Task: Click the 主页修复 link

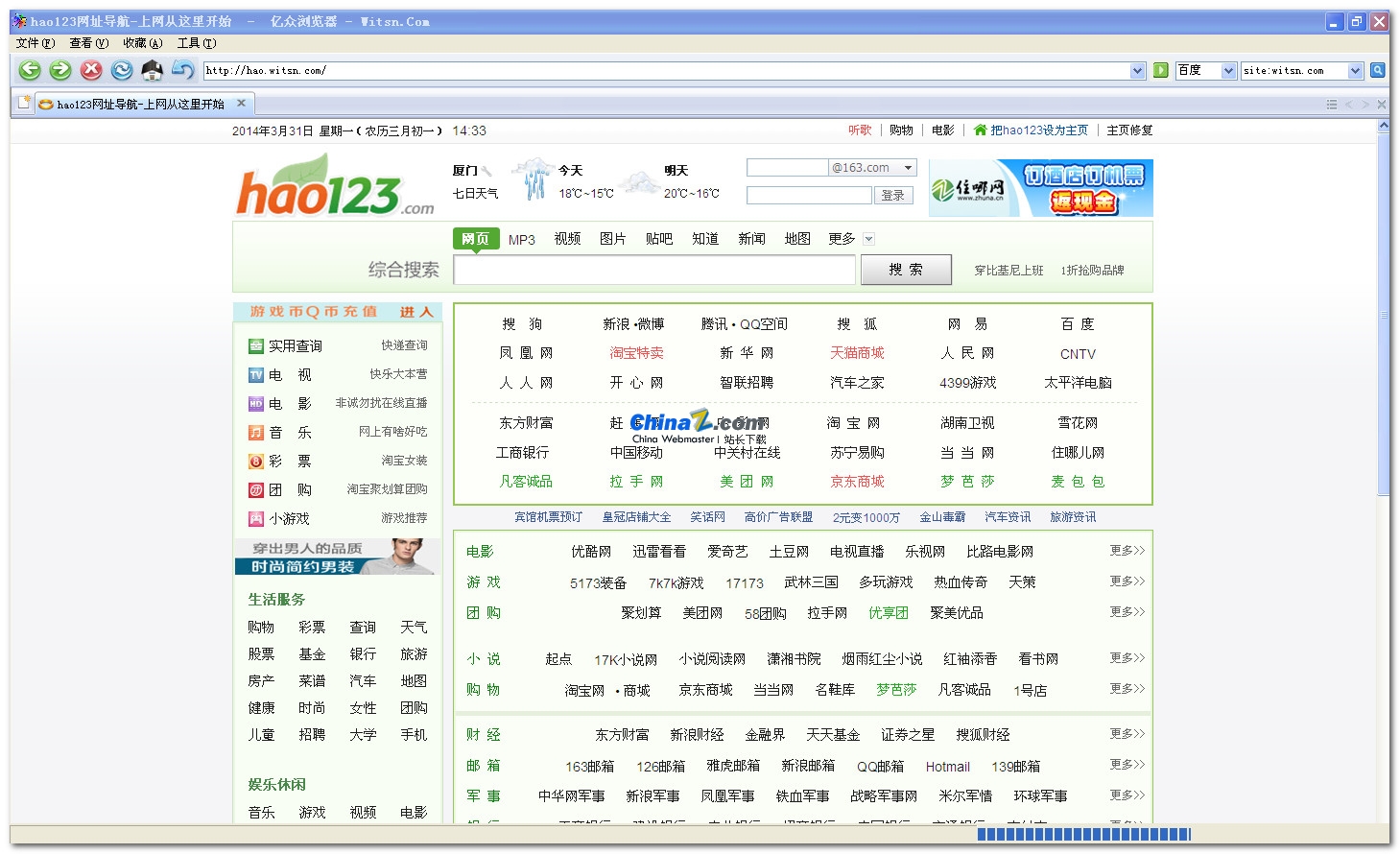Action: pyautogui.click(x=1129, y=130)
